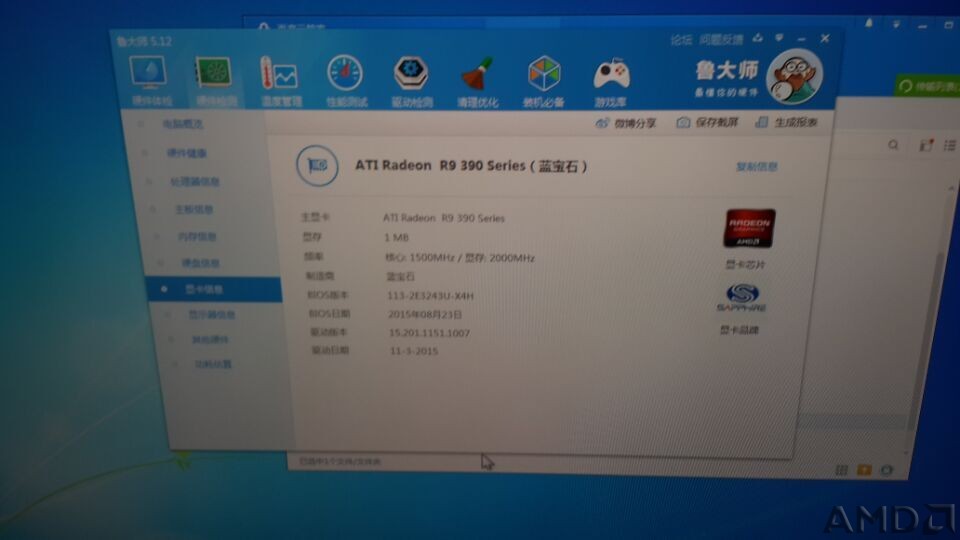Open the 论坛 link in title bar
This screenshot has width=960, height=540.
[681, 40]
